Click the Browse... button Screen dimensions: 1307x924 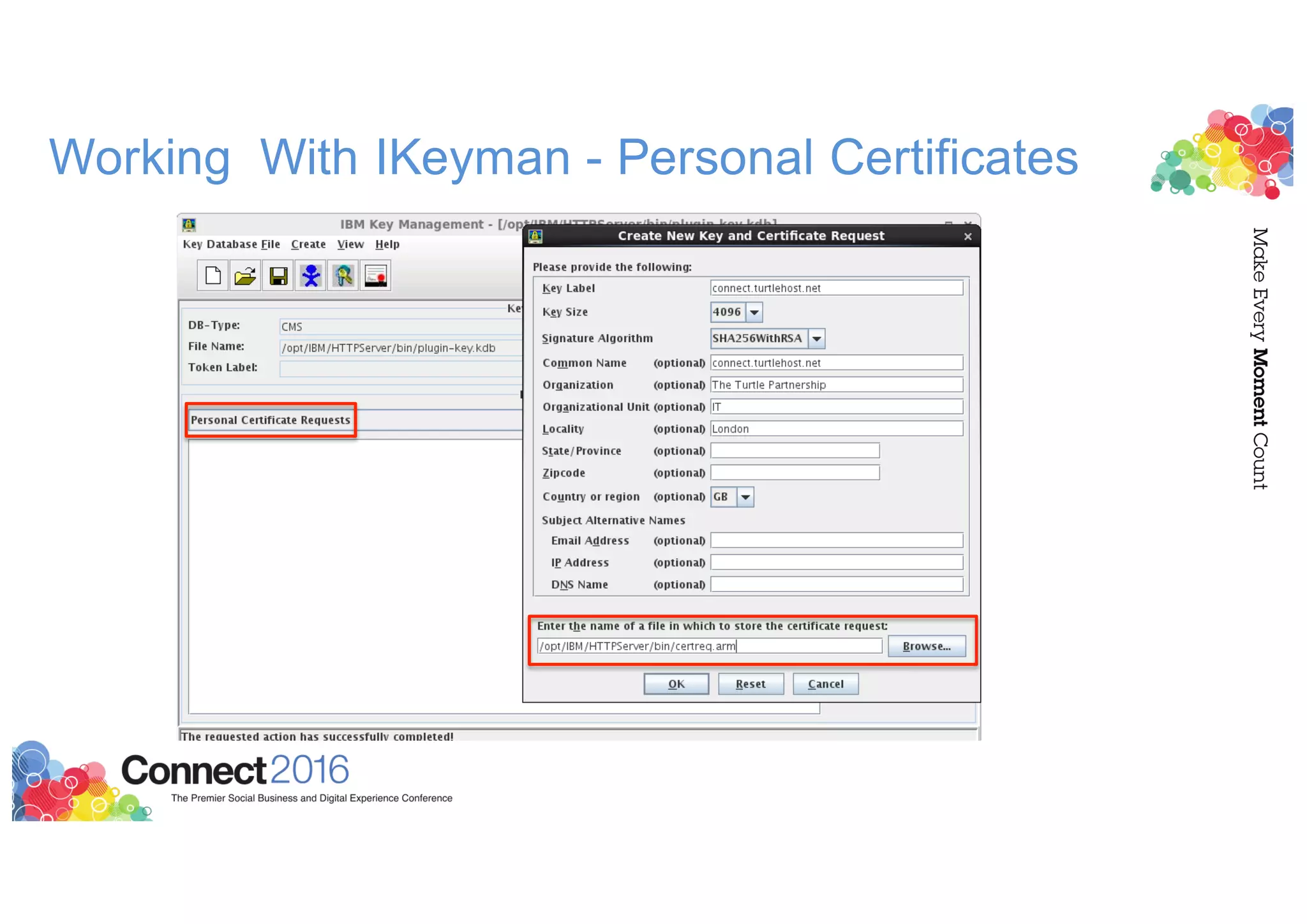pyautogui.click(x=927, y=646)
